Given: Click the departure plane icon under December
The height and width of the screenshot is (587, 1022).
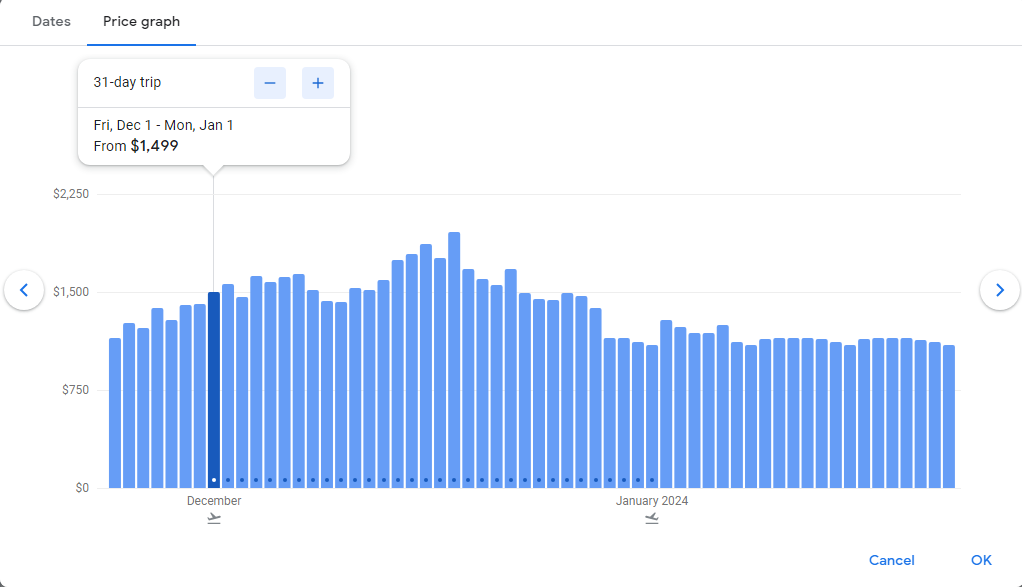Looking at the screenshot, I should point(214,518).
